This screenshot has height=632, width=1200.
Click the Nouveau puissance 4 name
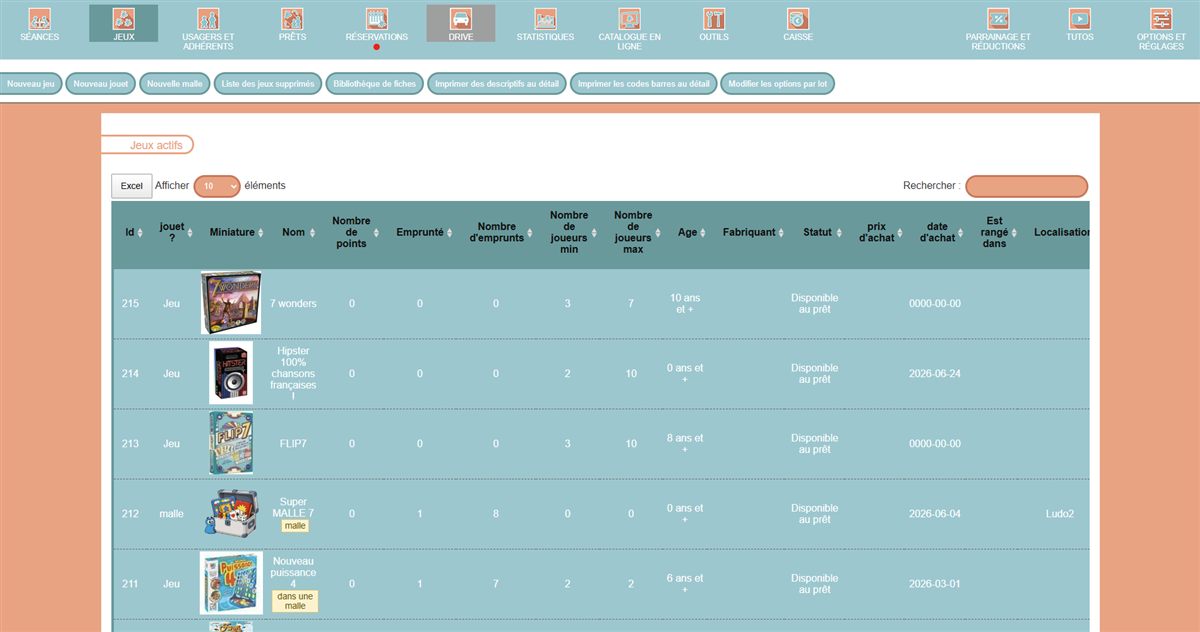click(x=294, y=572)
